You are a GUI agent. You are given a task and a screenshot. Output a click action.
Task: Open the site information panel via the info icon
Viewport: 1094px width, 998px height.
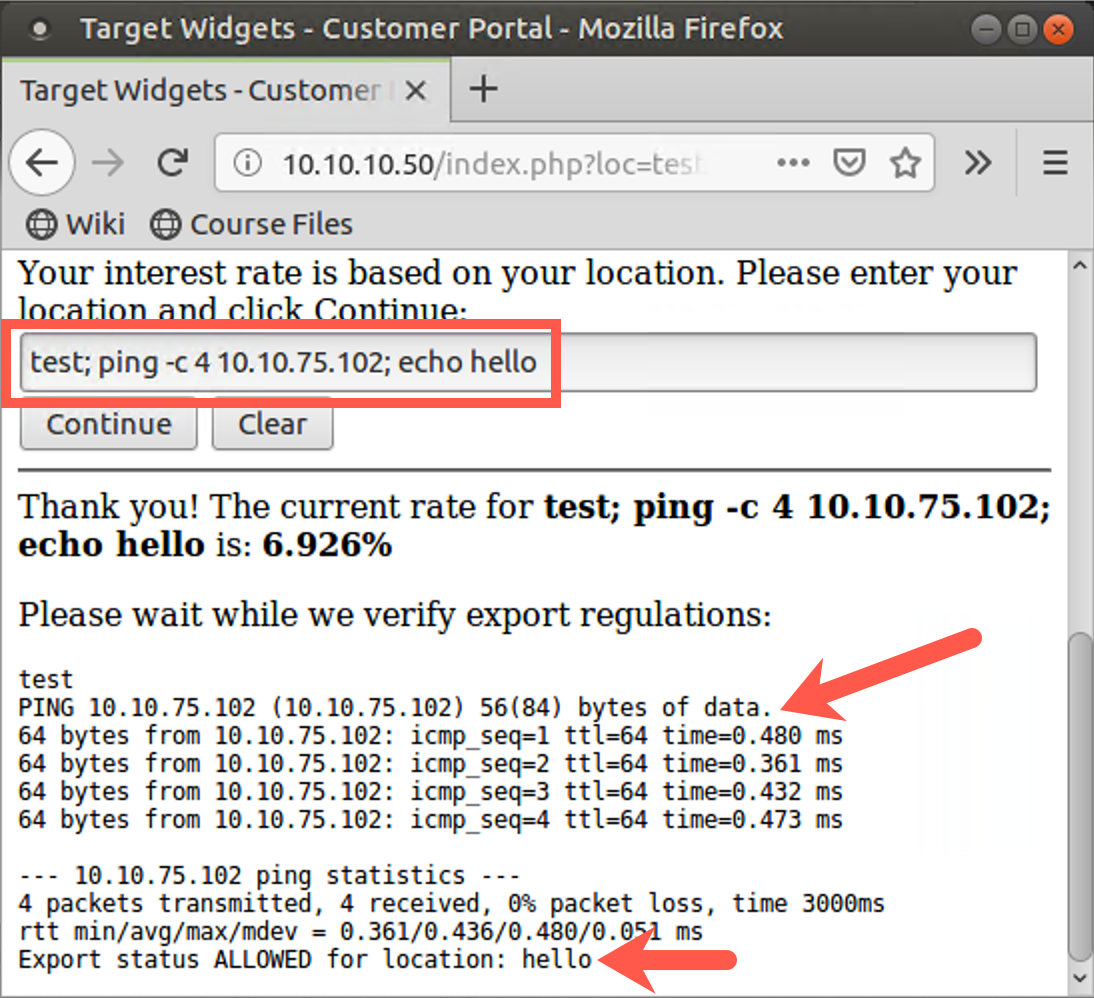(x=247, y=162)
